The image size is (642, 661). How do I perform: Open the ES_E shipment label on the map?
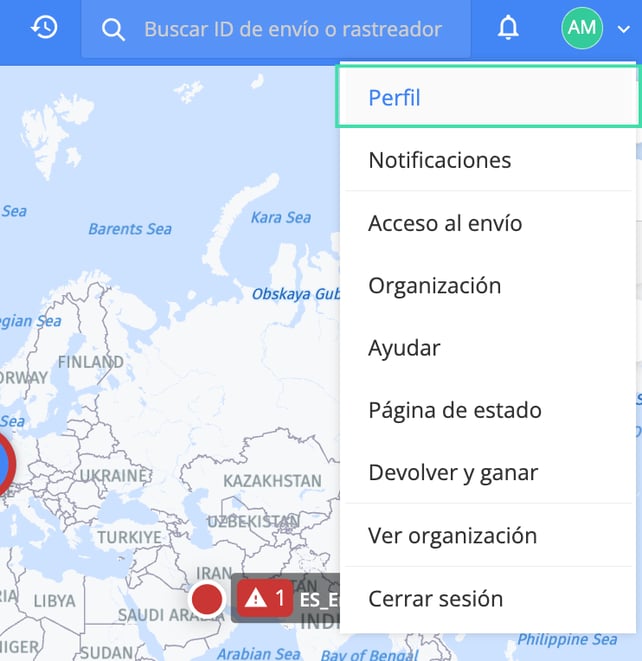pos(318,599)
